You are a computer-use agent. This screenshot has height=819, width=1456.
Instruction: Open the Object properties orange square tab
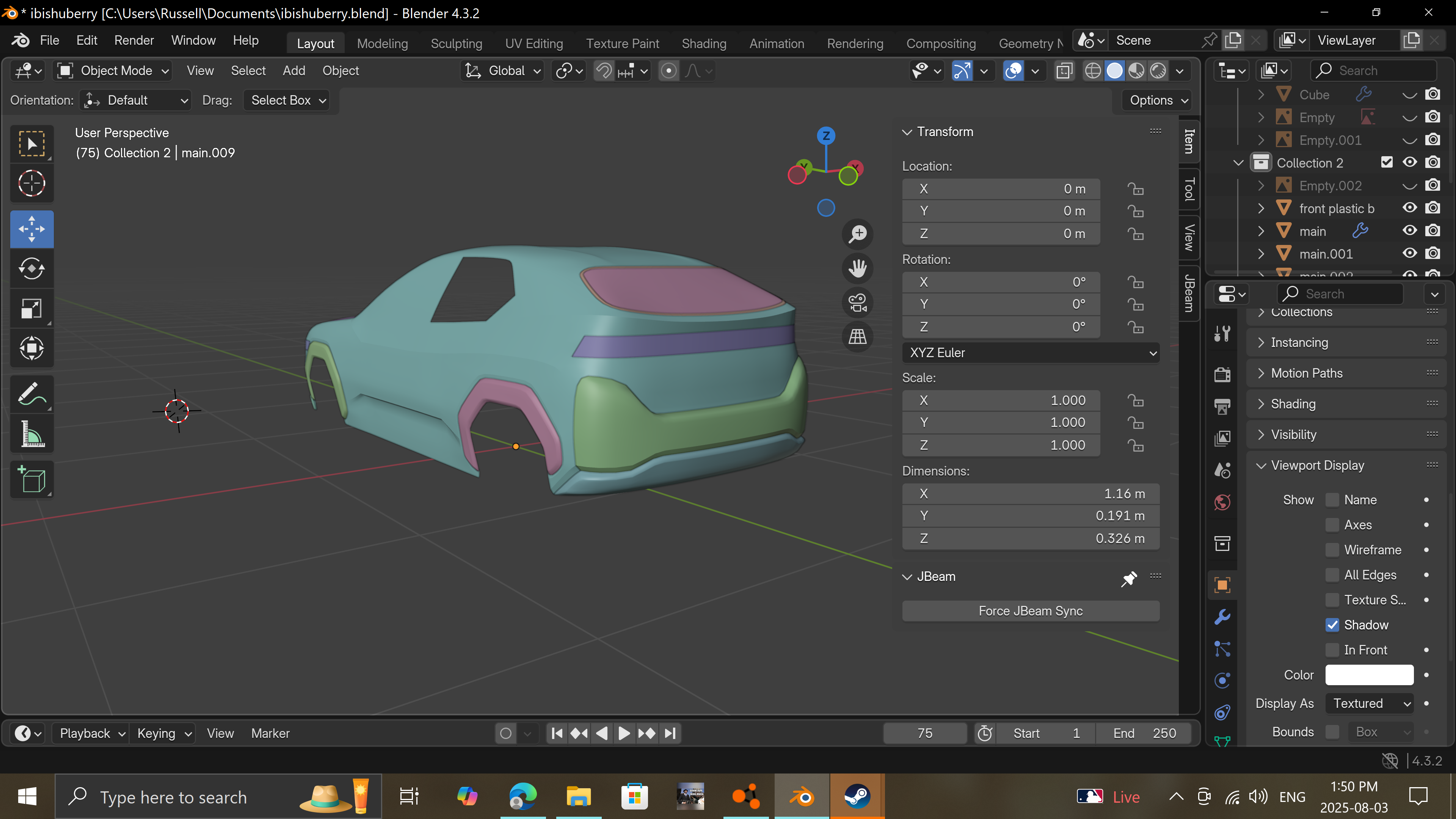tap(1222, 585)
